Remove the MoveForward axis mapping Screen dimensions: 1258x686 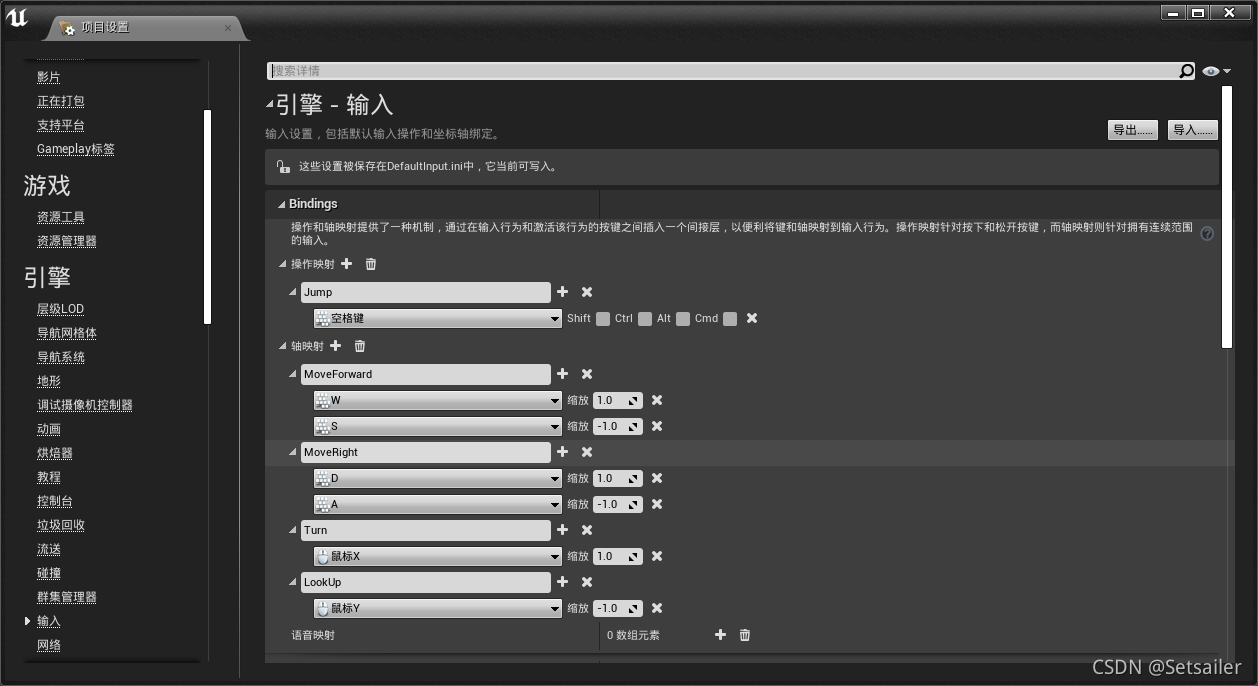click(587, 374)
